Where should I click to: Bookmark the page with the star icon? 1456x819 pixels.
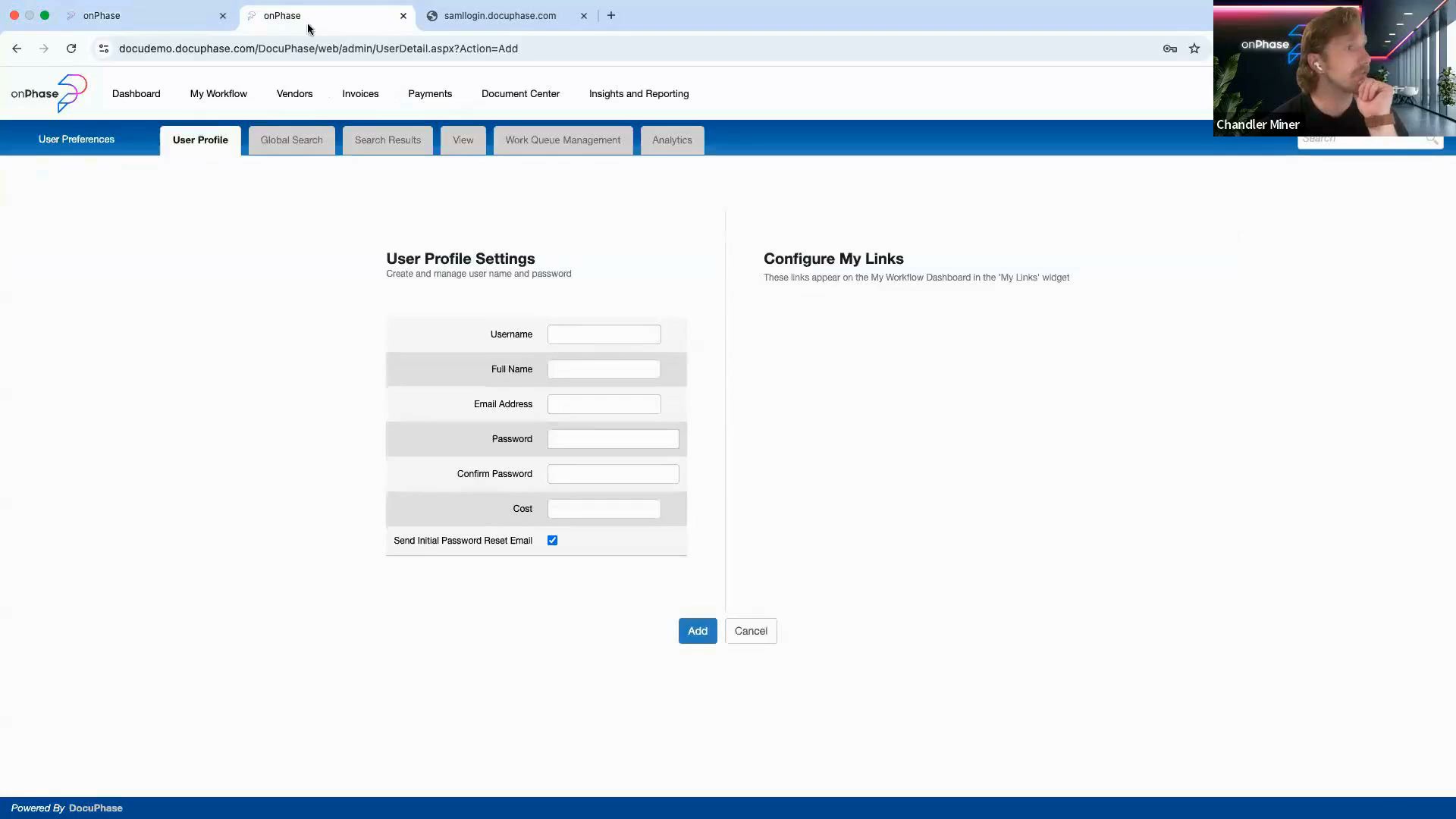1194,49
